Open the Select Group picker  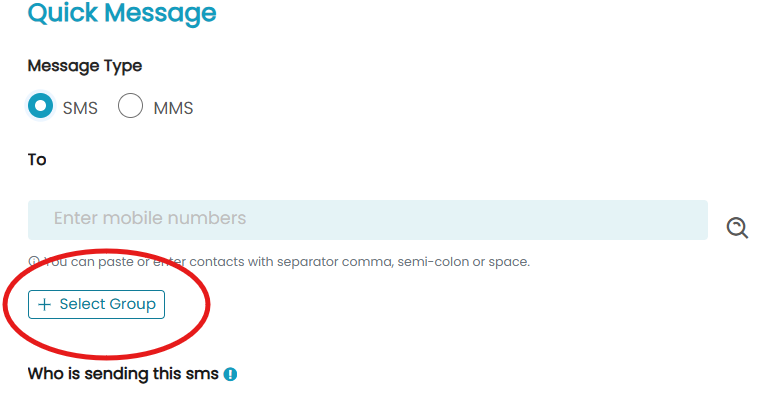96,304
